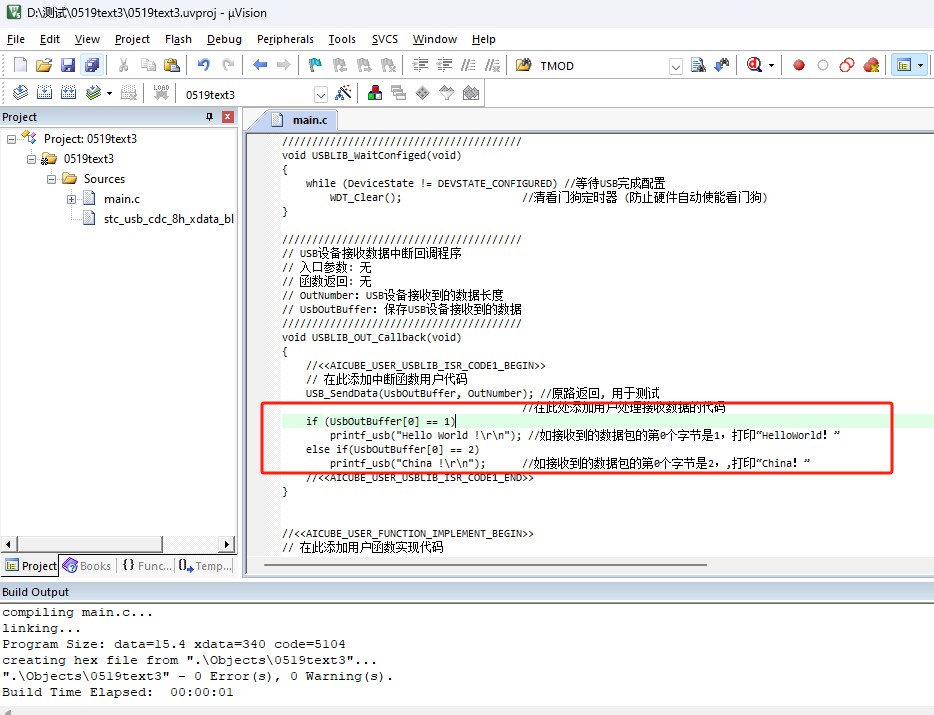Indent selected lines icon
The width and height of the screenshot is (934, 715).
(x=421, y=65)
